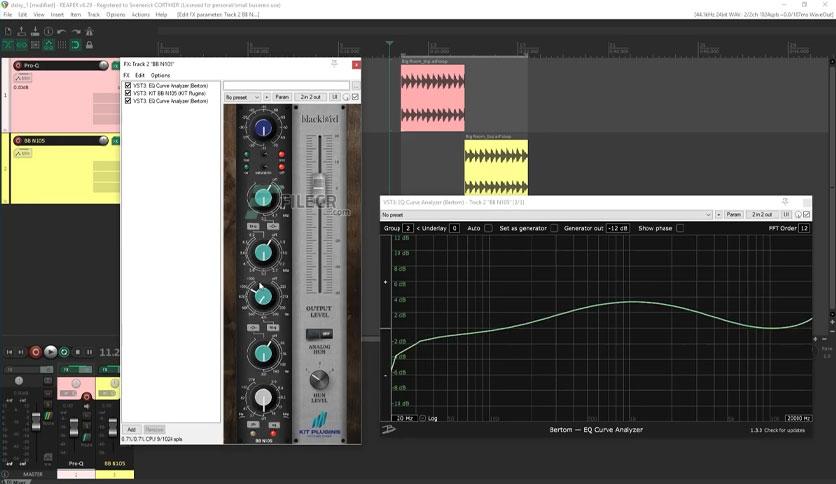
Task: Toggle Log scale checkbox in analyzer
Action: [x=422, y=418]
